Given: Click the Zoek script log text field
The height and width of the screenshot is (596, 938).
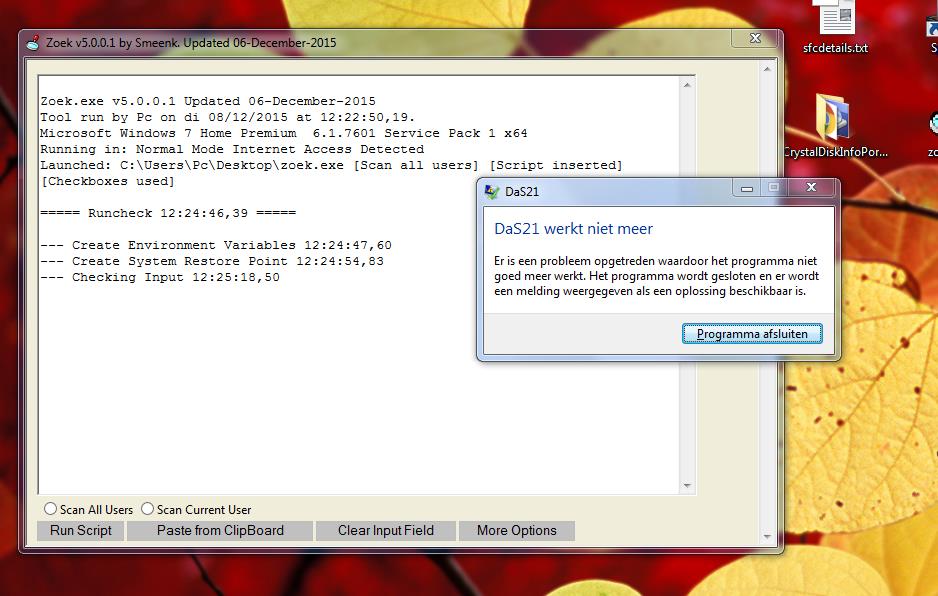Looking at the screenshot, I should (359, 284).
